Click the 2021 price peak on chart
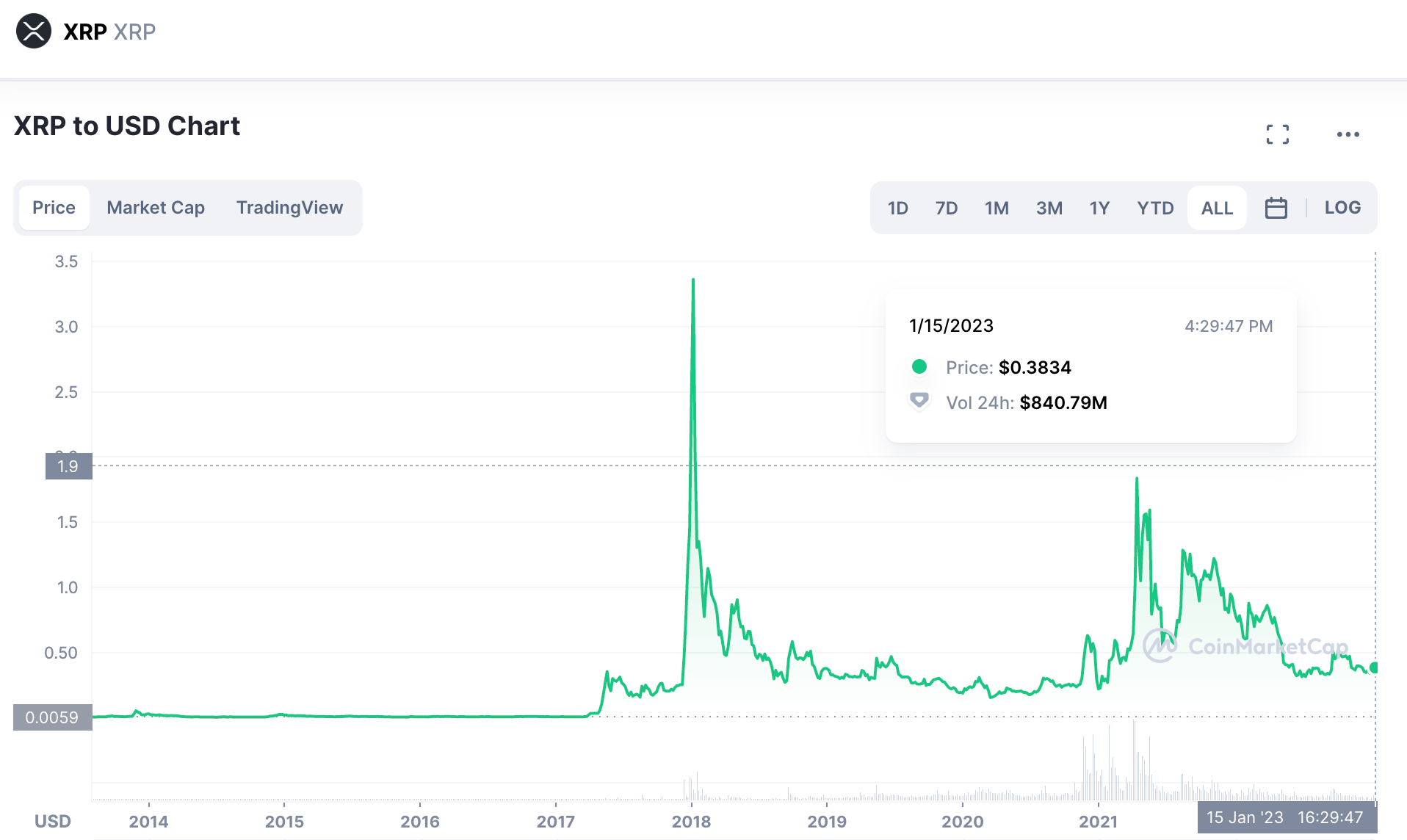Viewport: 1407px width, 840px height. (x=1137, y=479)
